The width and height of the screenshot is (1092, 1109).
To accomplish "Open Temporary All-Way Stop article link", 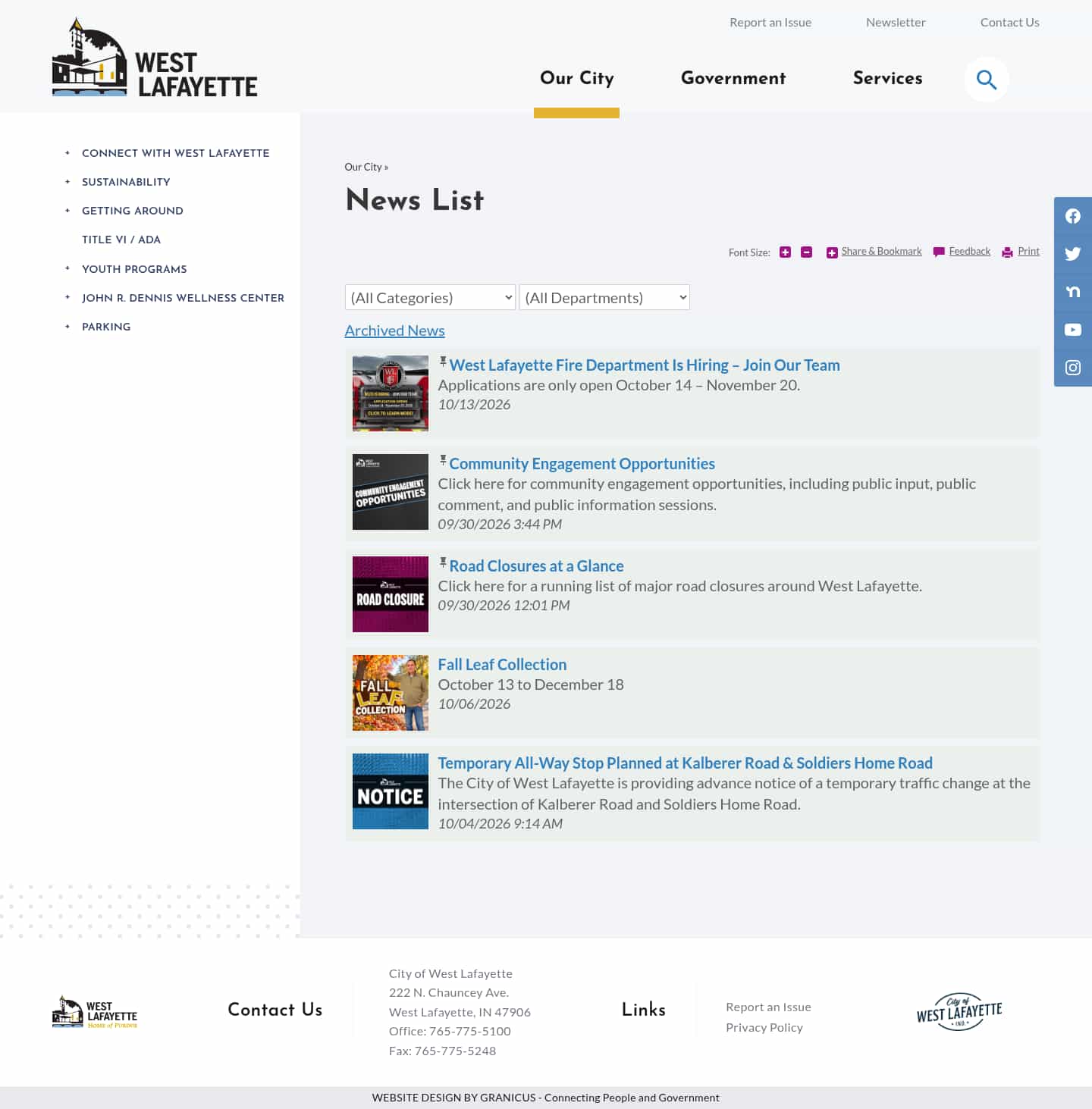I will coord(685,763).
